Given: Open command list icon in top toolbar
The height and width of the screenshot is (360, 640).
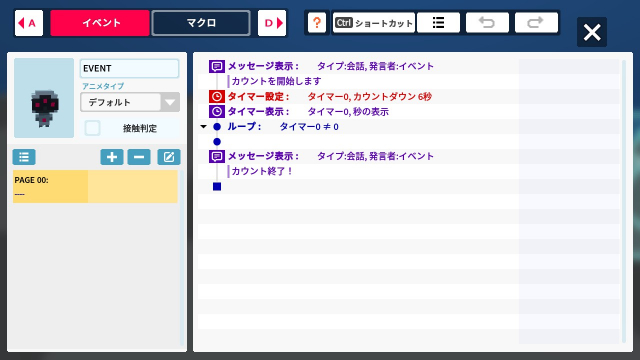Looking at the screenshot, I should pos(438,22).
